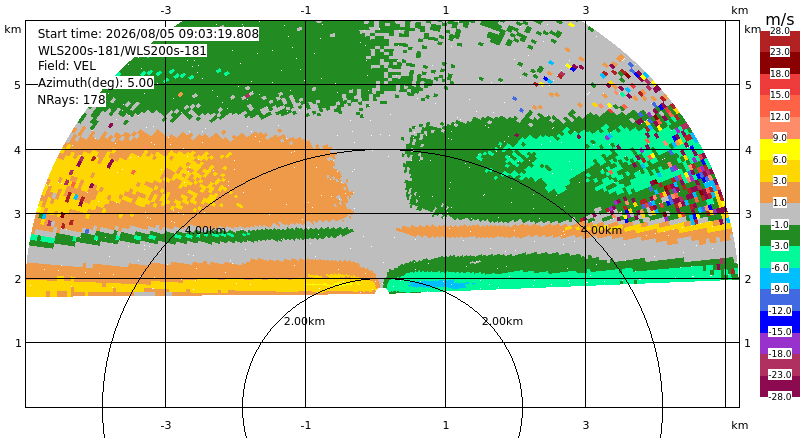Click the Start time text label
This screenshot has width=800, height=438.
point(148,34)
